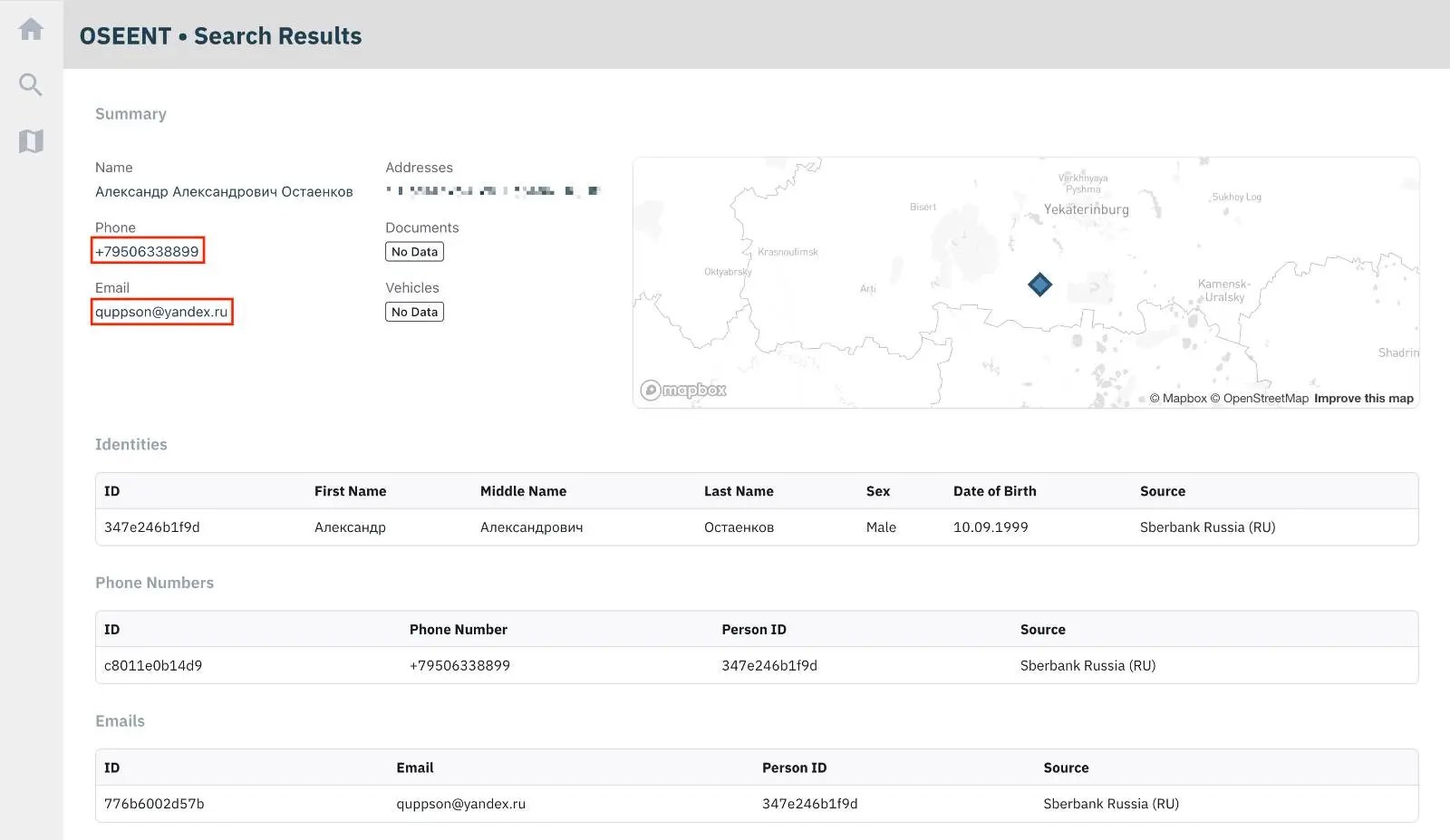1450x840 pixels.
Task: Select the diamond location marker on the map
Action: coord(1039,284)
